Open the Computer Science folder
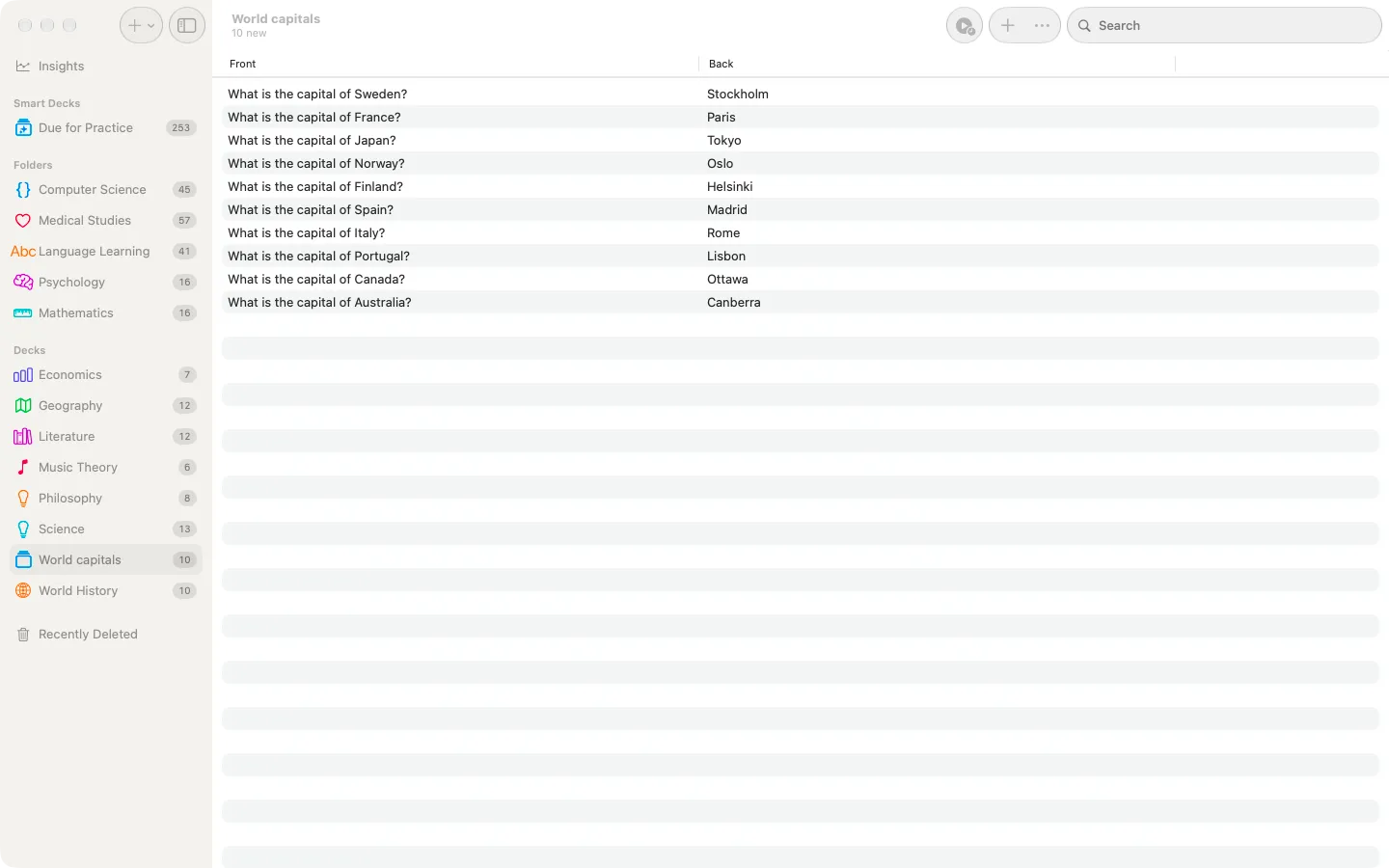 click(x=106, y=190)
